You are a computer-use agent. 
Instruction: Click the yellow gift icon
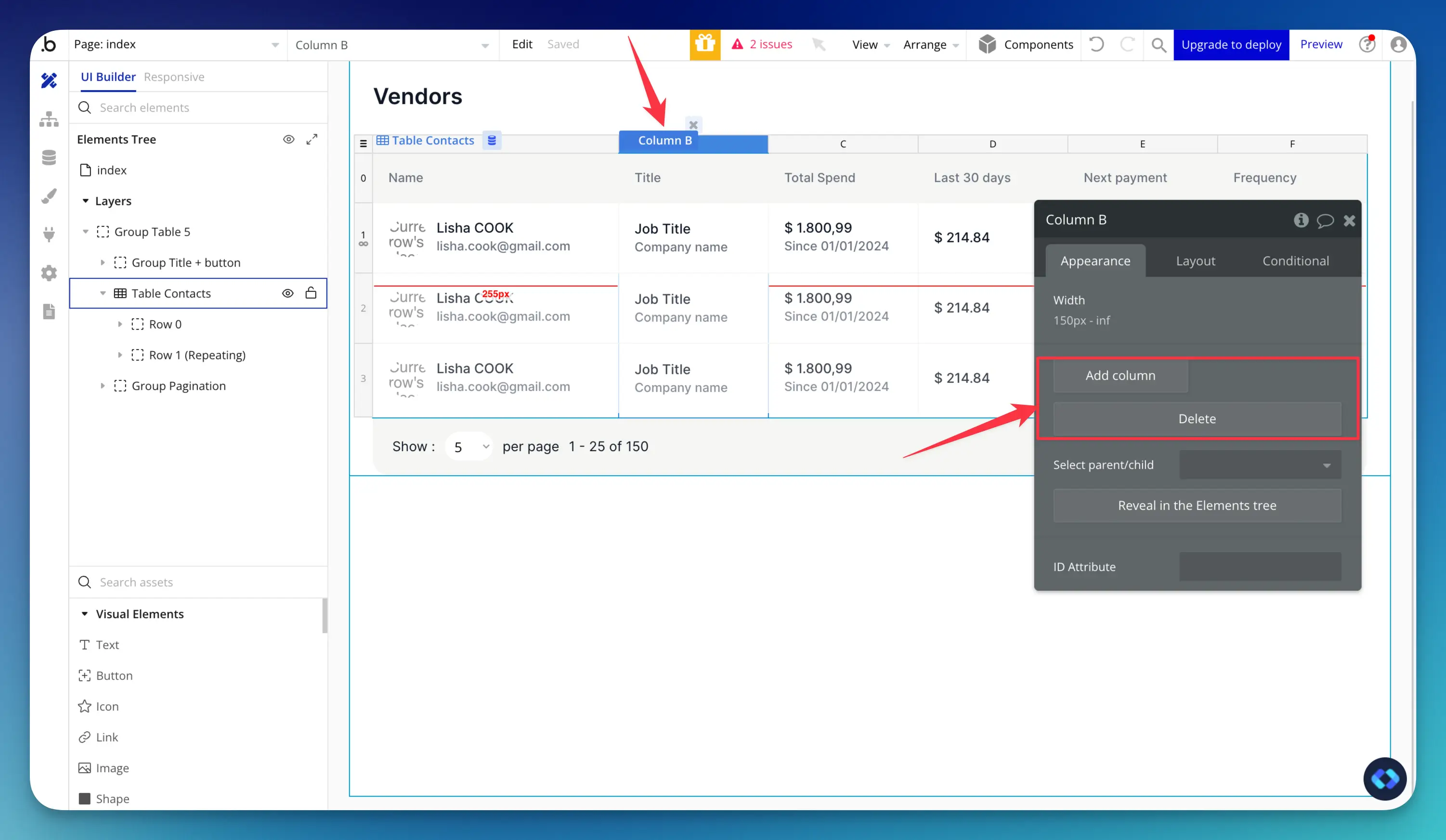[704, 44]
